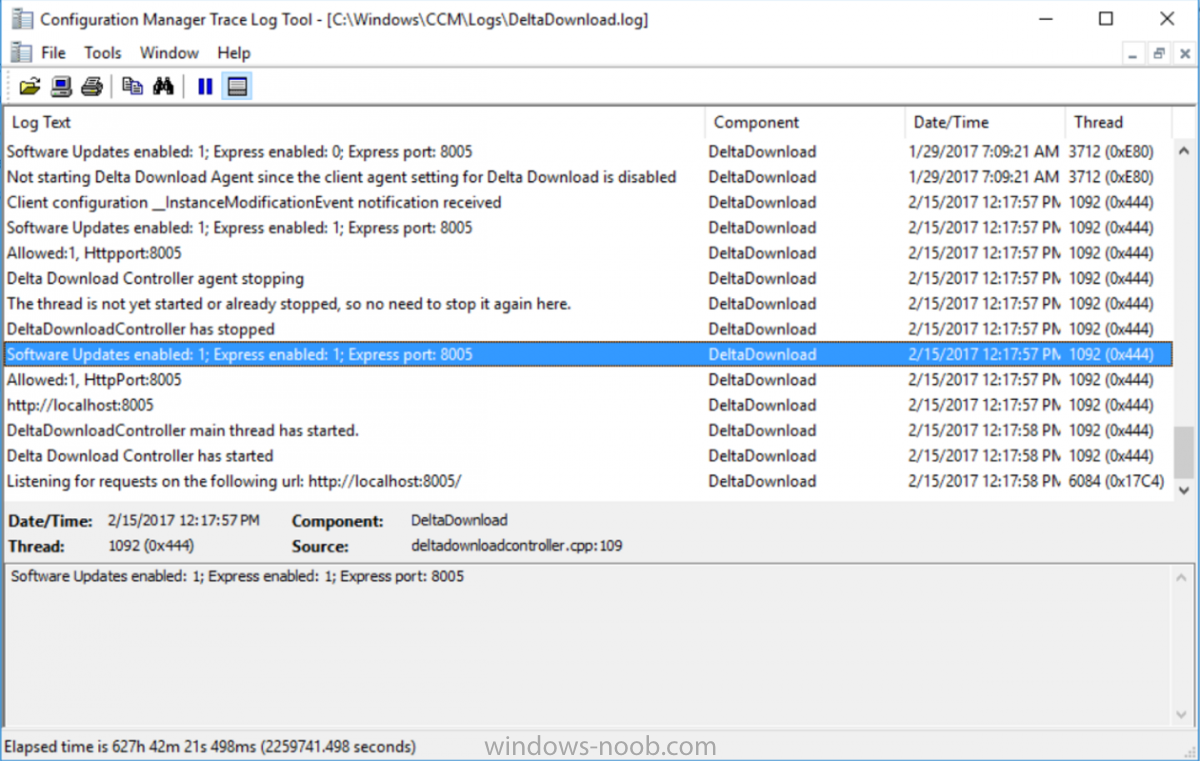Screen dimensions: 1200x761
Task: Click detail pane scrollbar down arrow
Action: (1184, 715)
